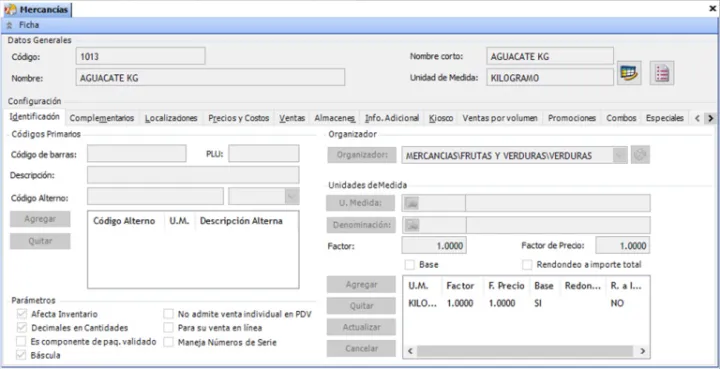Switch to the Combos tab
Viewport: 720px width, 369px height.
coord(621,118)
